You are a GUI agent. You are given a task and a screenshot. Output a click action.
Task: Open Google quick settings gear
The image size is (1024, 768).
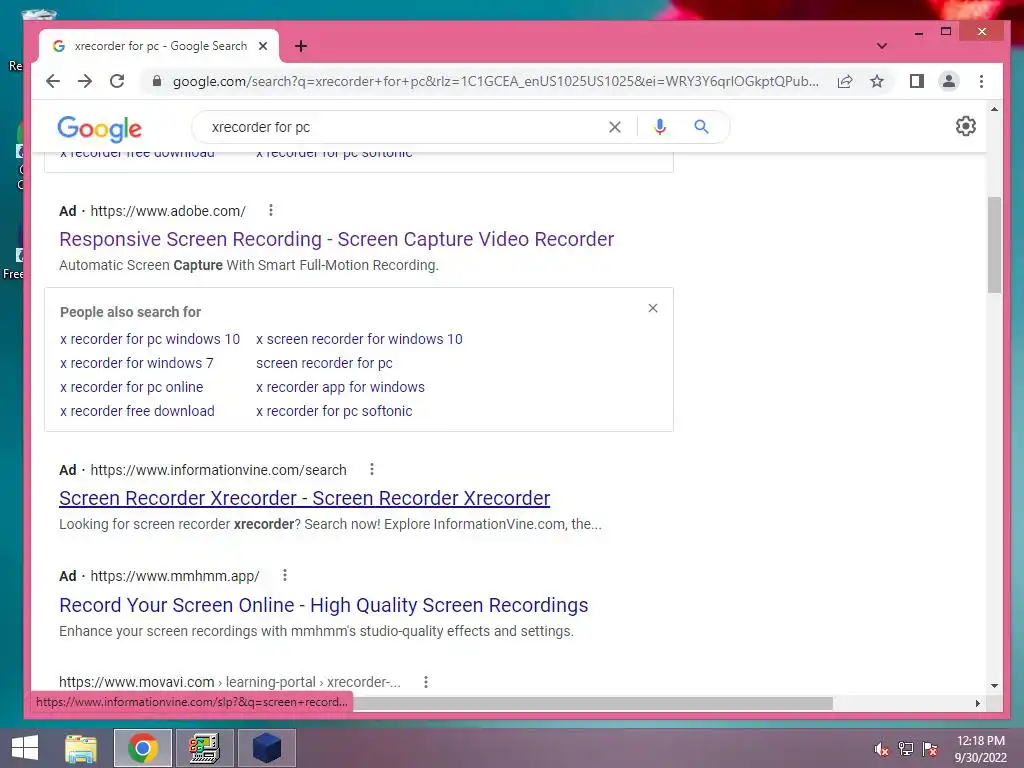pyautogui.click(x=965, y=126)
